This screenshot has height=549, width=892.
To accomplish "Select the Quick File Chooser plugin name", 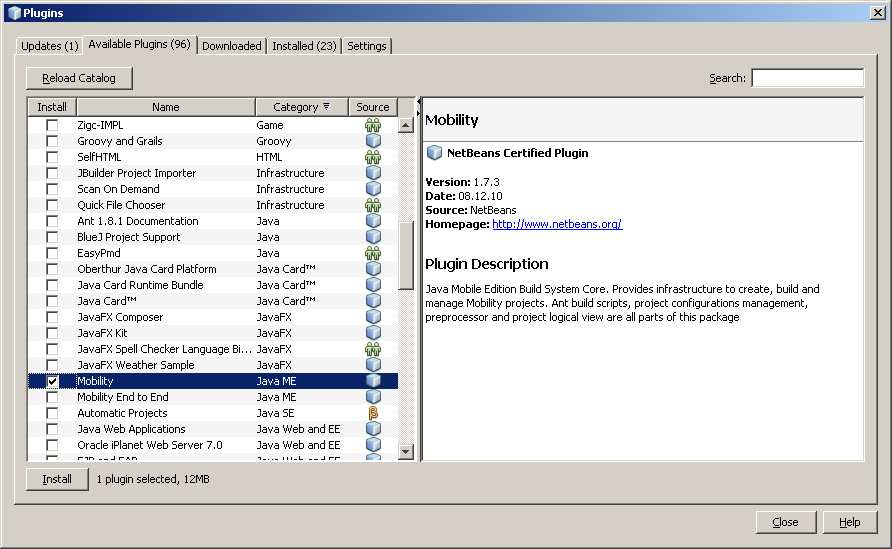I will click(121, 205).
